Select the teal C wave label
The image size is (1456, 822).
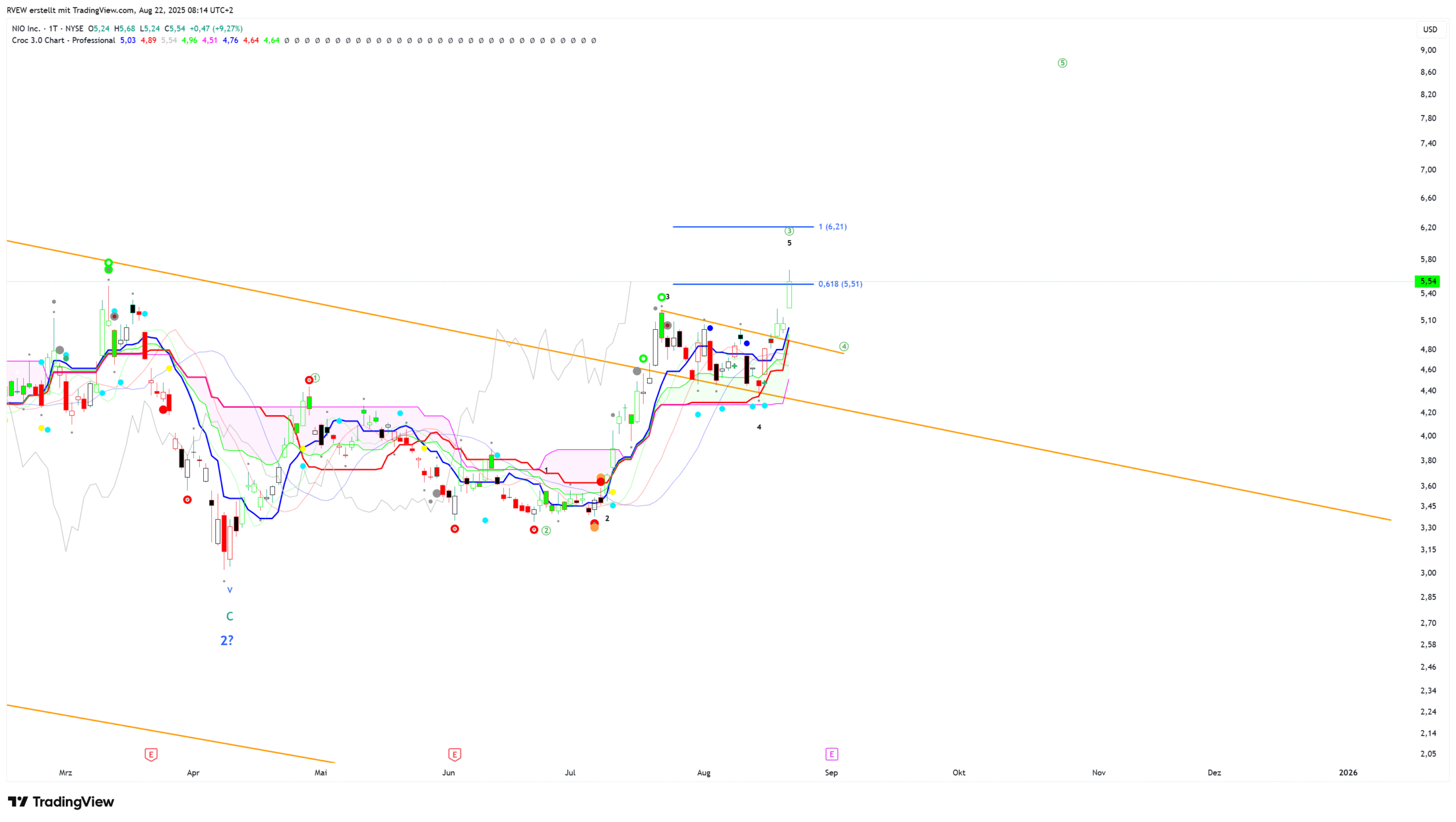click(229, 616)
